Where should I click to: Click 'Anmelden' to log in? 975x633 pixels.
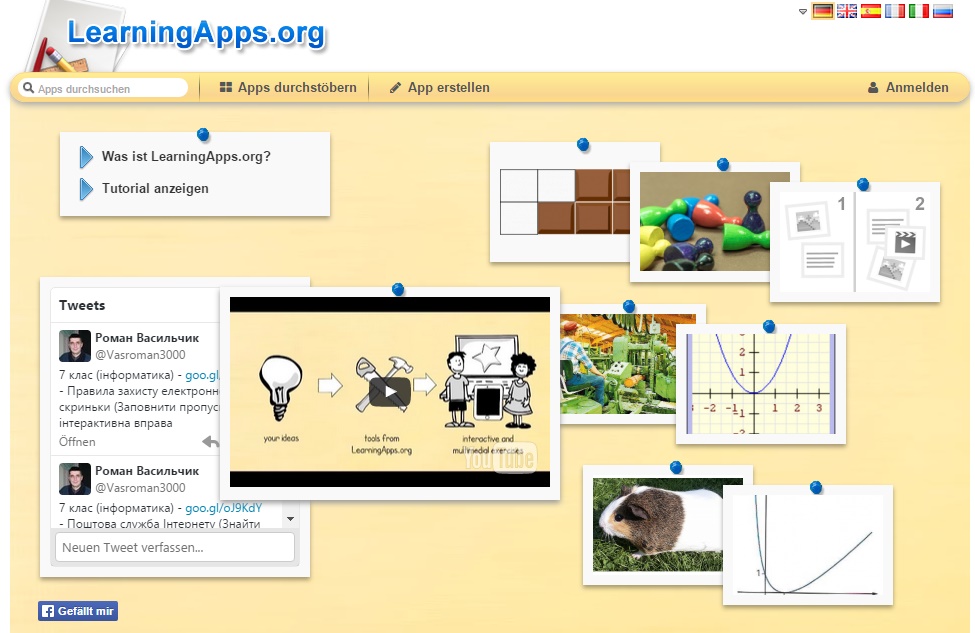908,88
